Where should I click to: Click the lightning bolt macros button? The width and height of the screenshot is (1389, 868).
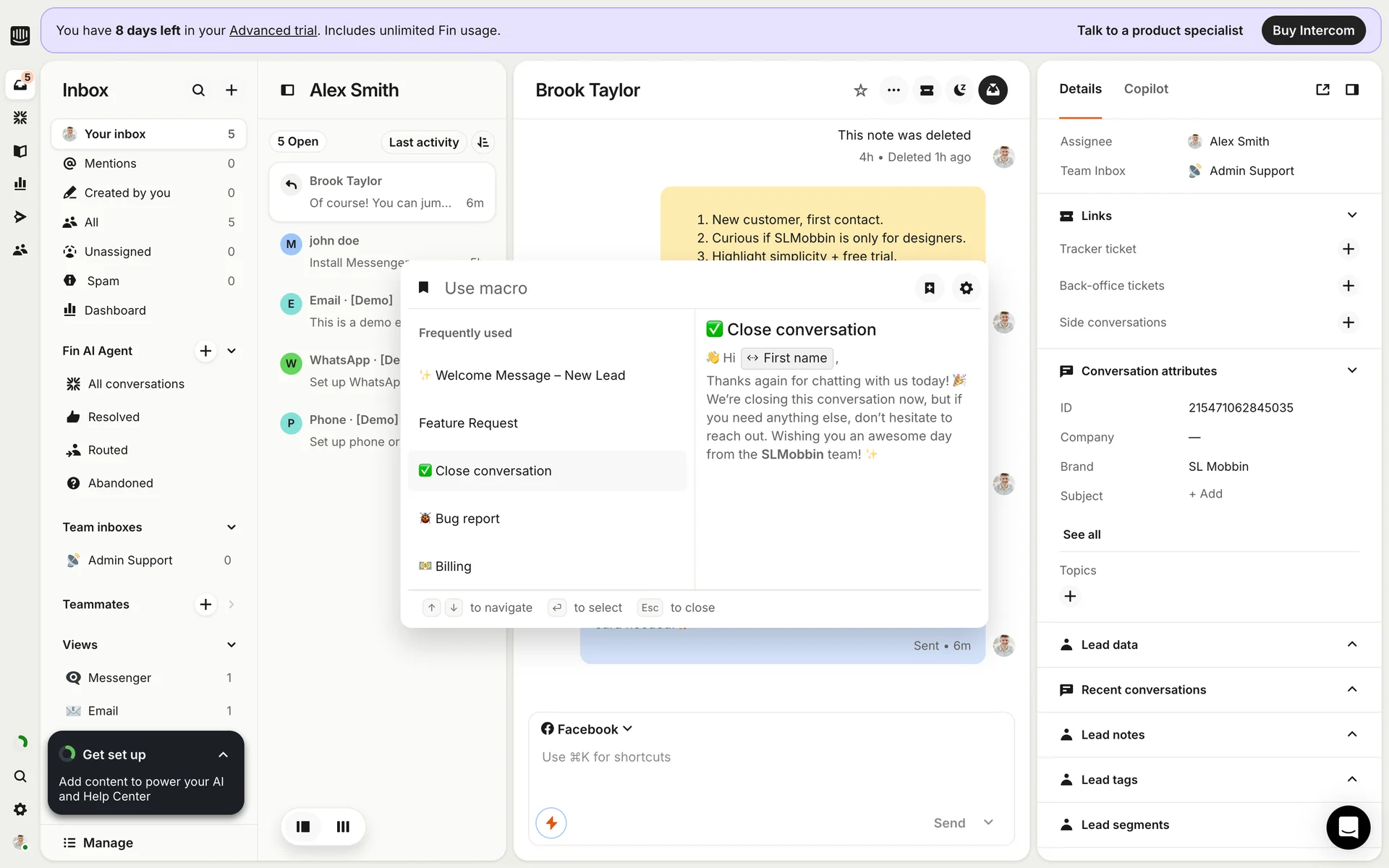551,823
